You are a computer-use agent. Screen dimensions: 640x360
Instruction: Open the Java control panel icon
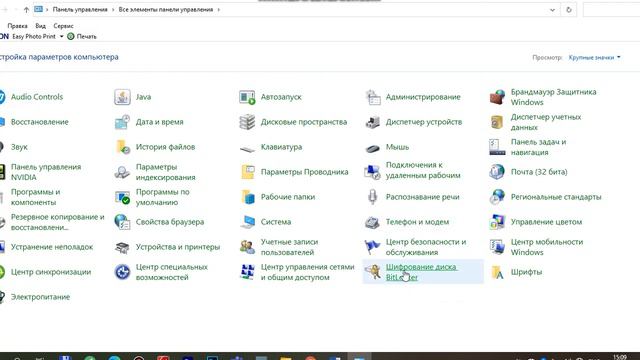coord(122,97)
